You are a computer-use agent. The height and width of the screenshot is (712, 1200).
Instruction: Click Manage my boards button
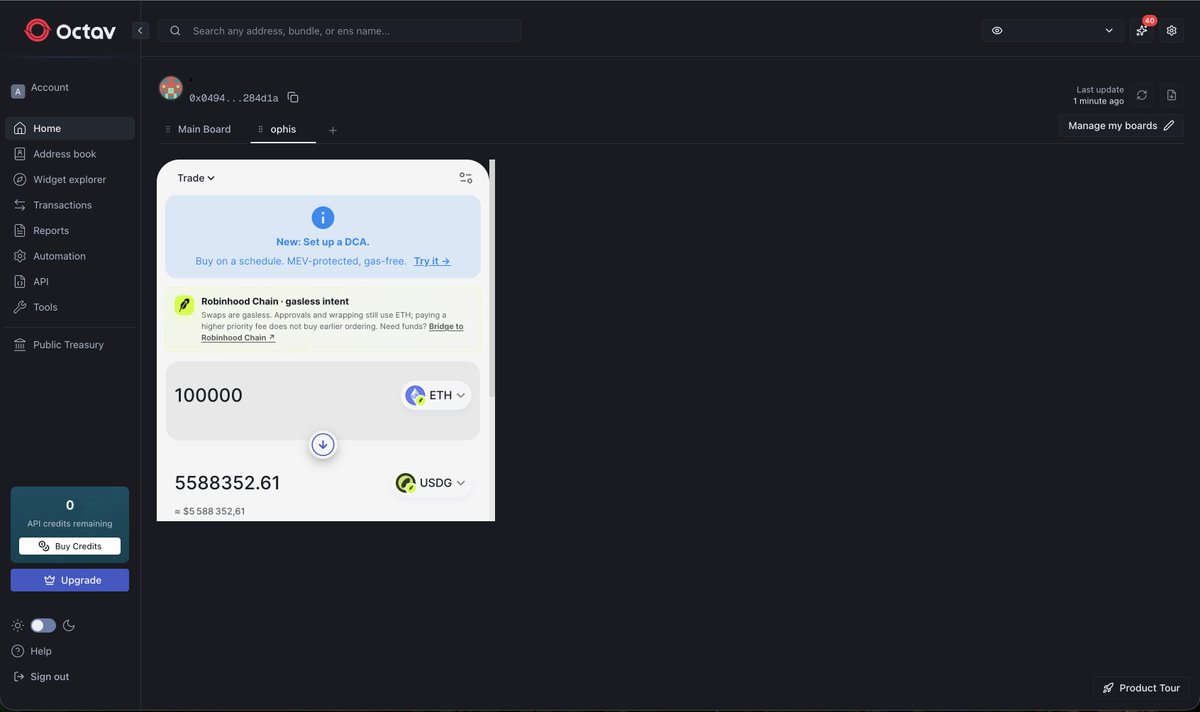(x=1121, y=126)
